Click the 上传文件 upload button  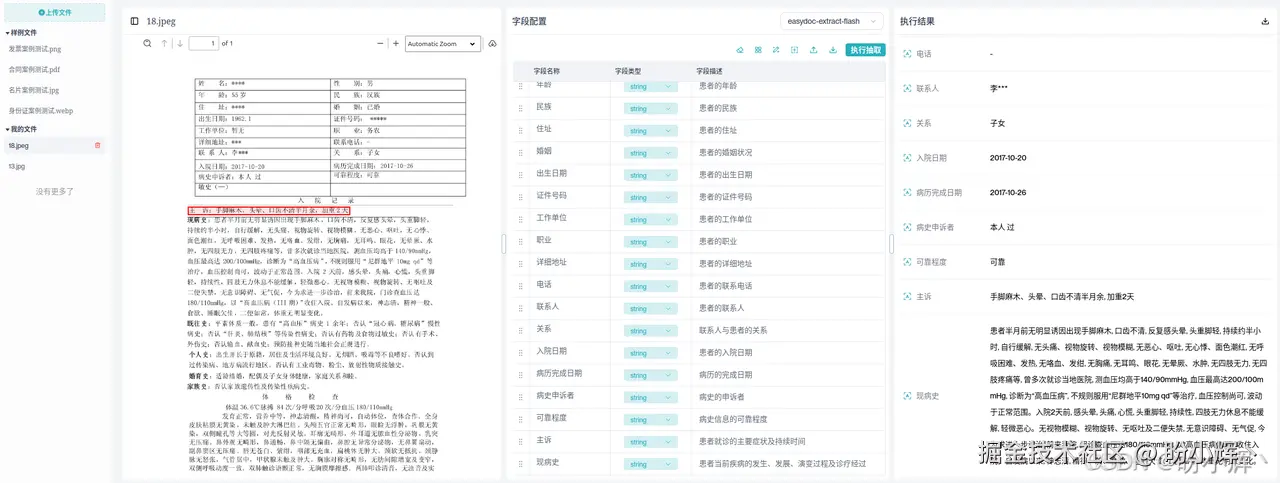[55, 12]
